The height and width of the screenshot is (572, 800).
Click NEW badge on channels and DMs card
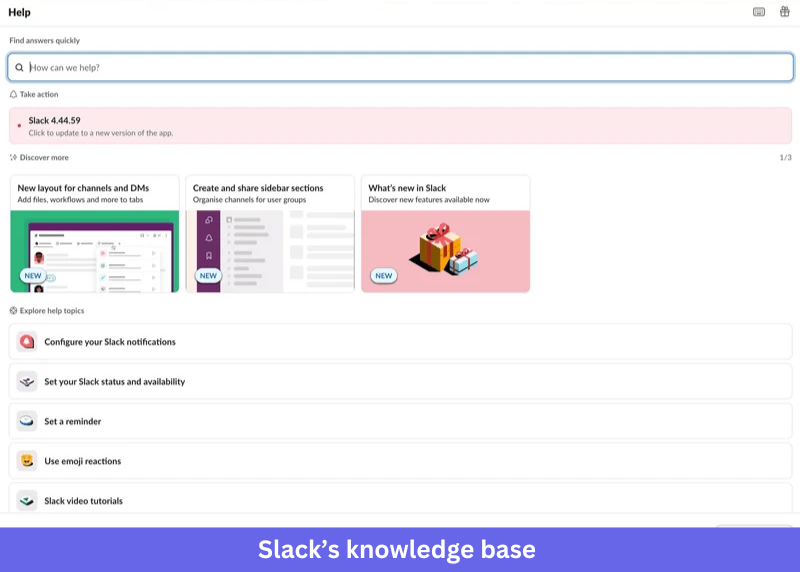[33, 276]
